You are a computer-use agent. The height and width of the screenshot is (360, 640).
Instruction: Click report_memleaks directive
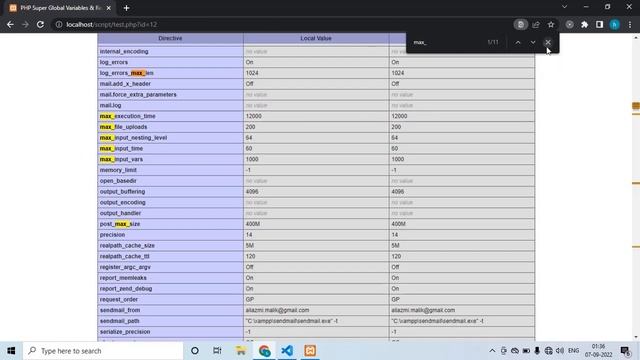pyautogui.click(x=123, y=278)
